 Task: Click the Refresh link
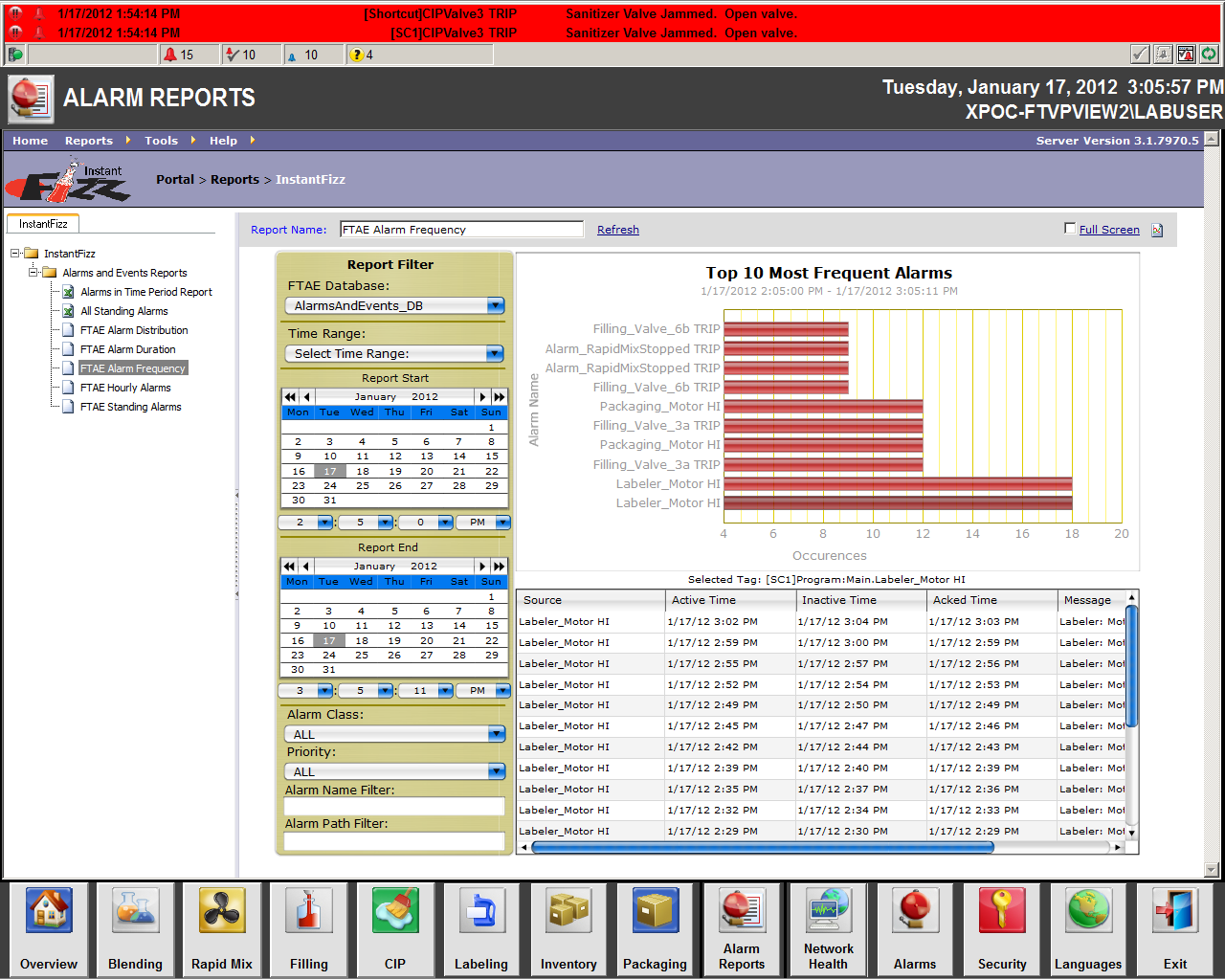coord(617,230)
